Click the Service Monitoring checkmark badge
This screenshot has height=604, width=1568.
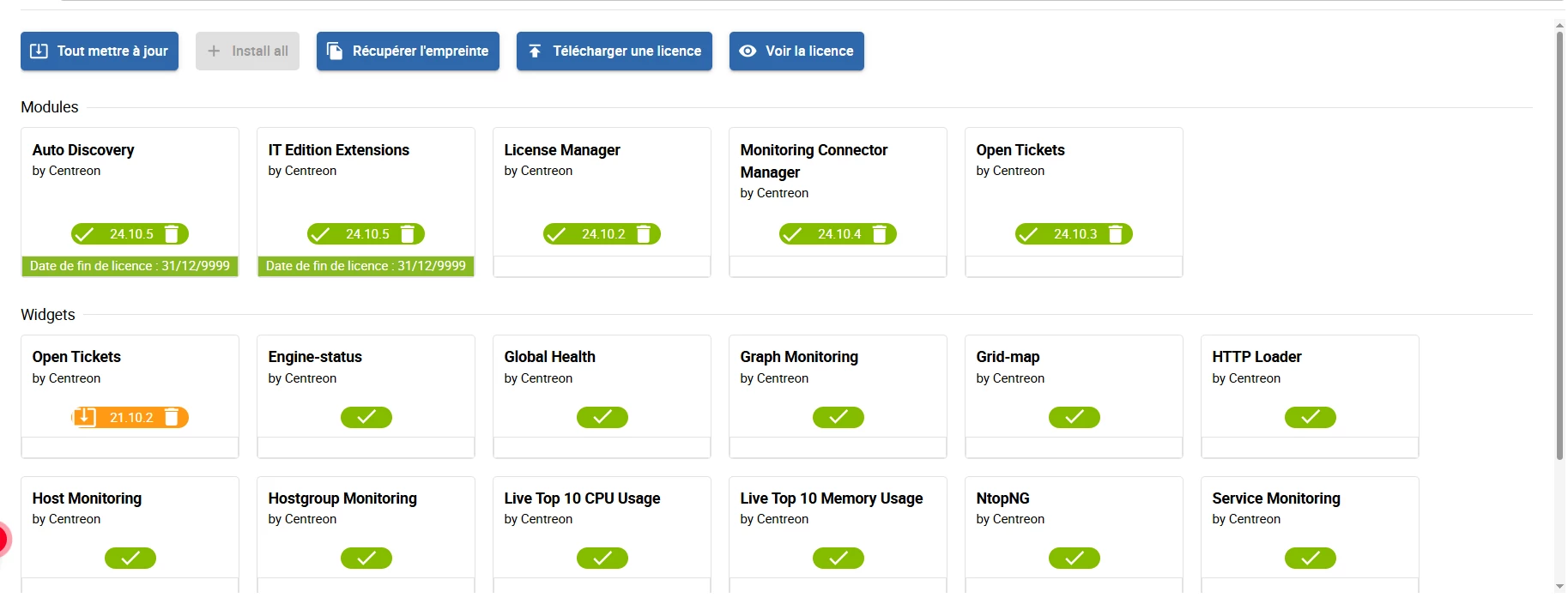[1311, 559]
